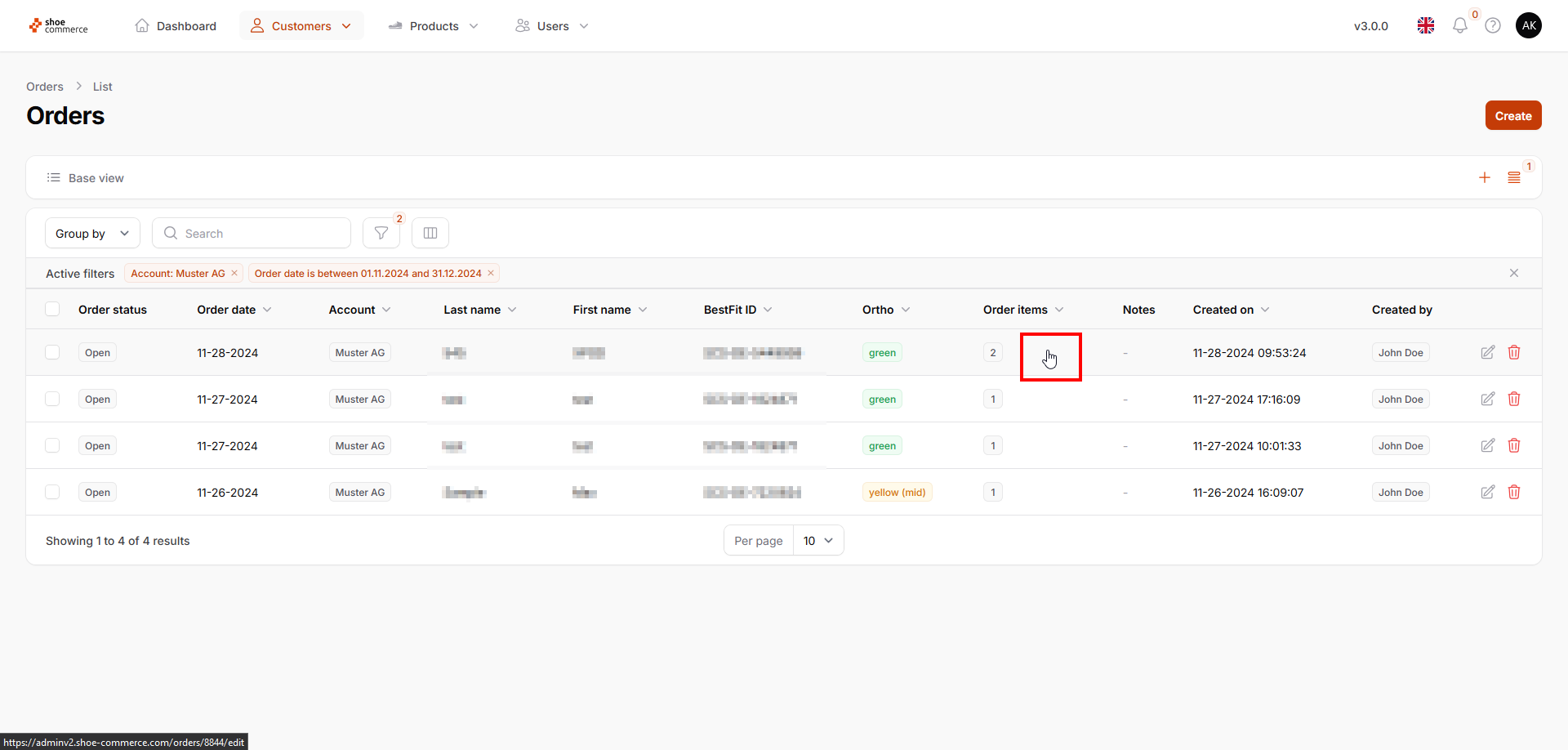This screenshot has height=750, width=1568.
Task: Click Open status in 11-26-2024 row
Action: coord(97,493)
